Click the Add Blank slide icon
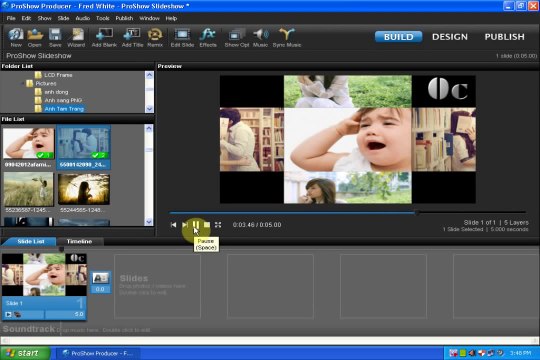This screenshot has width=540, height=360. [104, 38]
